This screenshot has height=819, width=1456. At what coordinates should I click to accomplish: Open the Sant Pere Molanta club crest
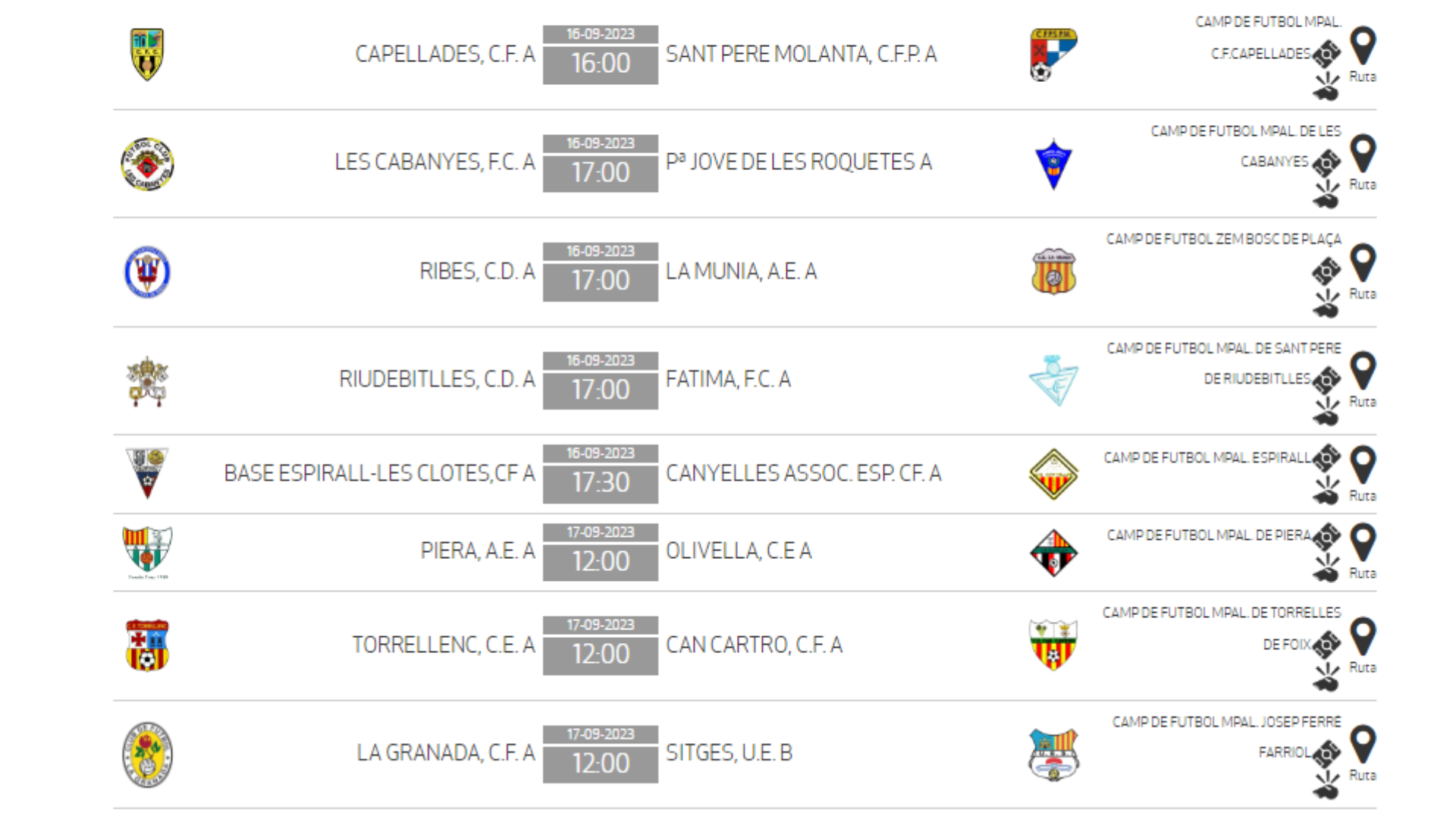(x=1053, y=55)
